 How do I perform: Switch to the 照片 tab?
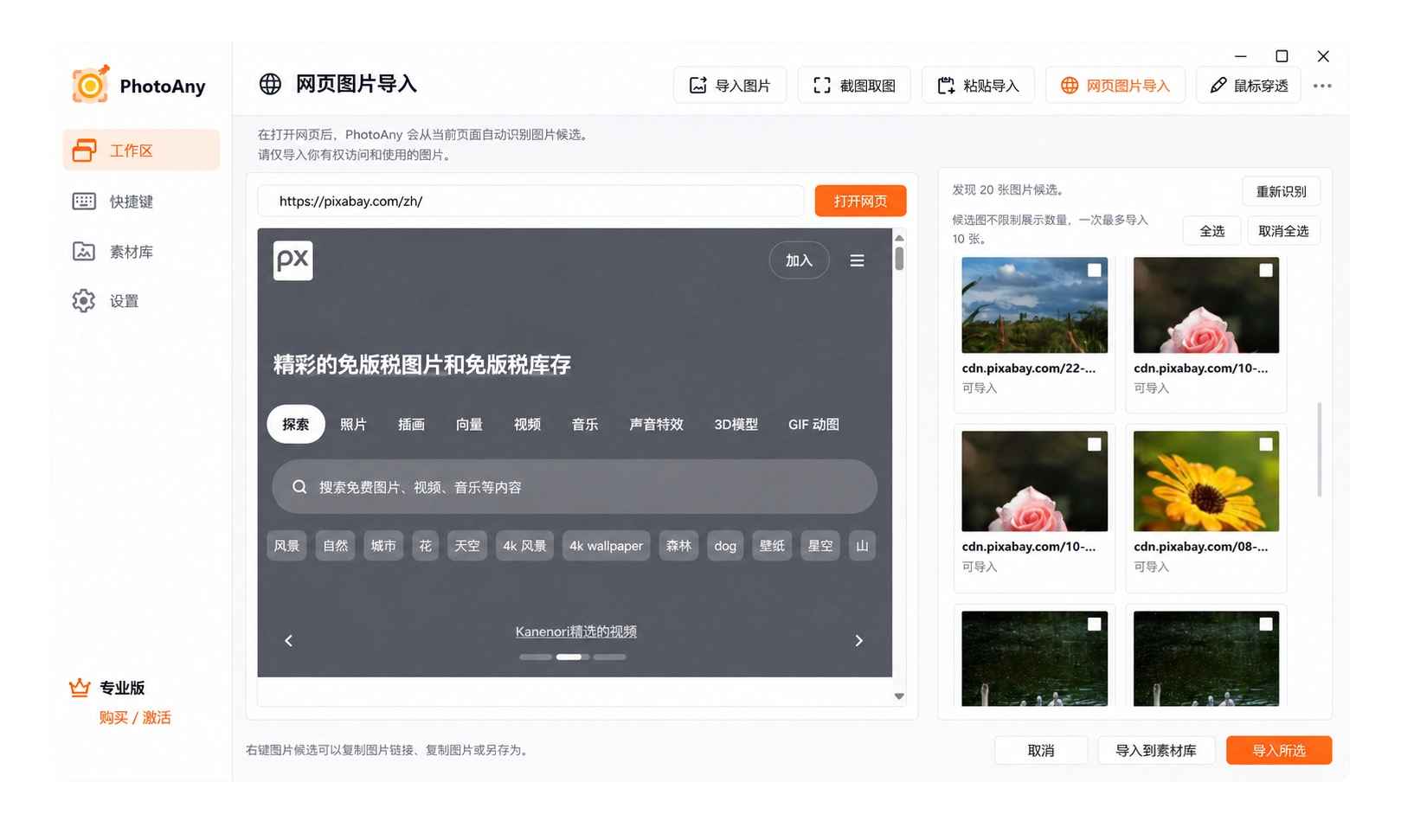[x=353, y=424]
